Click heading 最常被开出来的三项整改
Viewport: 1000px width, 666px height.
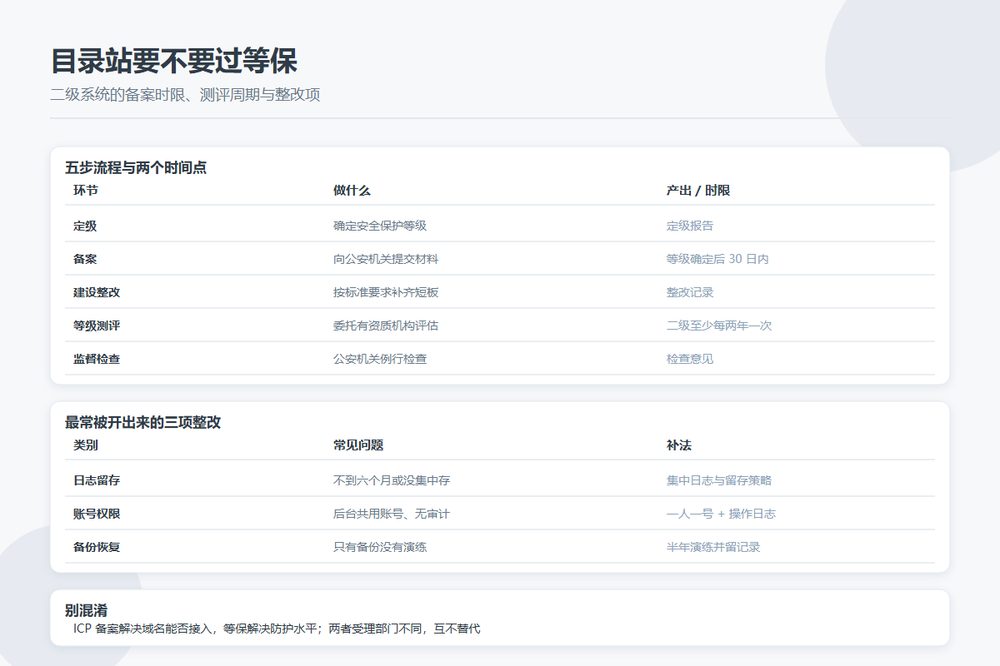click(143, 422)
